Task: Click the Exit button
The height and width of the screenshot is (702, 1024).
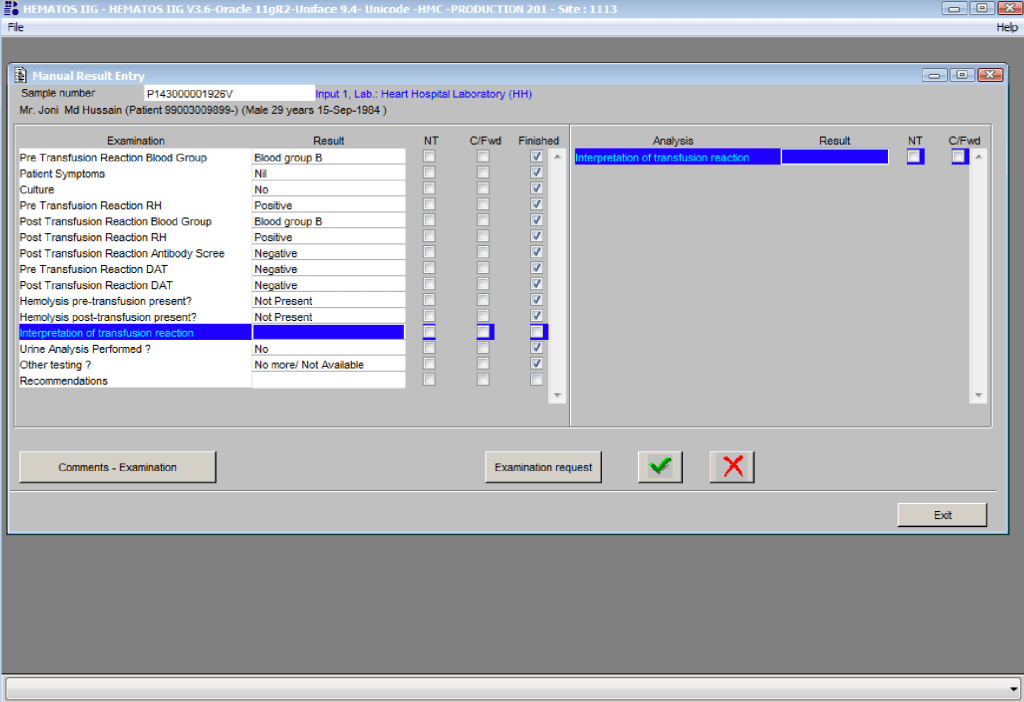Action: pyautogui.click(x=942, y=515)
